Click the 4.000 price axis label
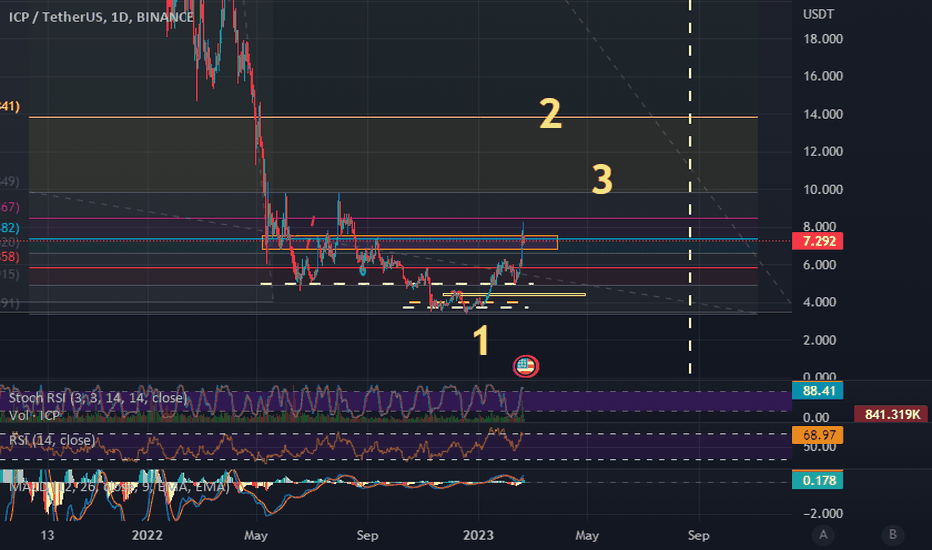This screenshot has width=932, height=550. (820, 302)
